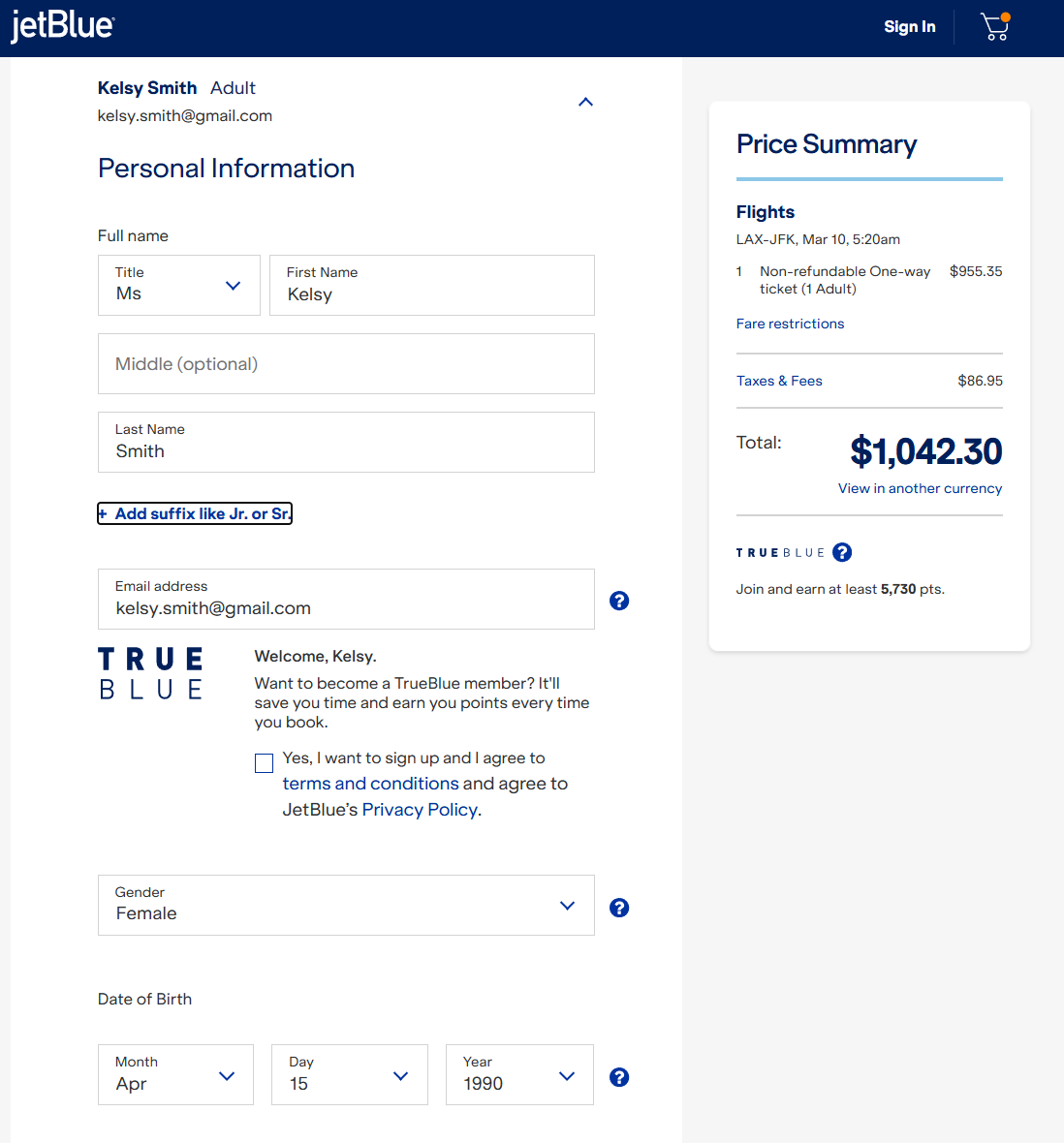1064x1143 pixels.
Task: Click View in another currency
Action: (x=920, y=488)
